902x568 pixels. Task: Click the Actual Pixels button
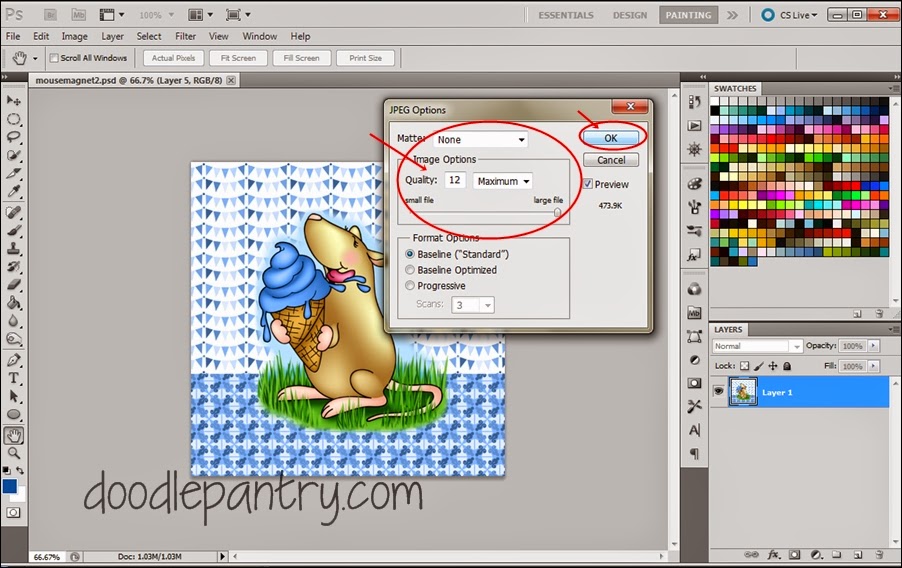(x=173, y=58)
